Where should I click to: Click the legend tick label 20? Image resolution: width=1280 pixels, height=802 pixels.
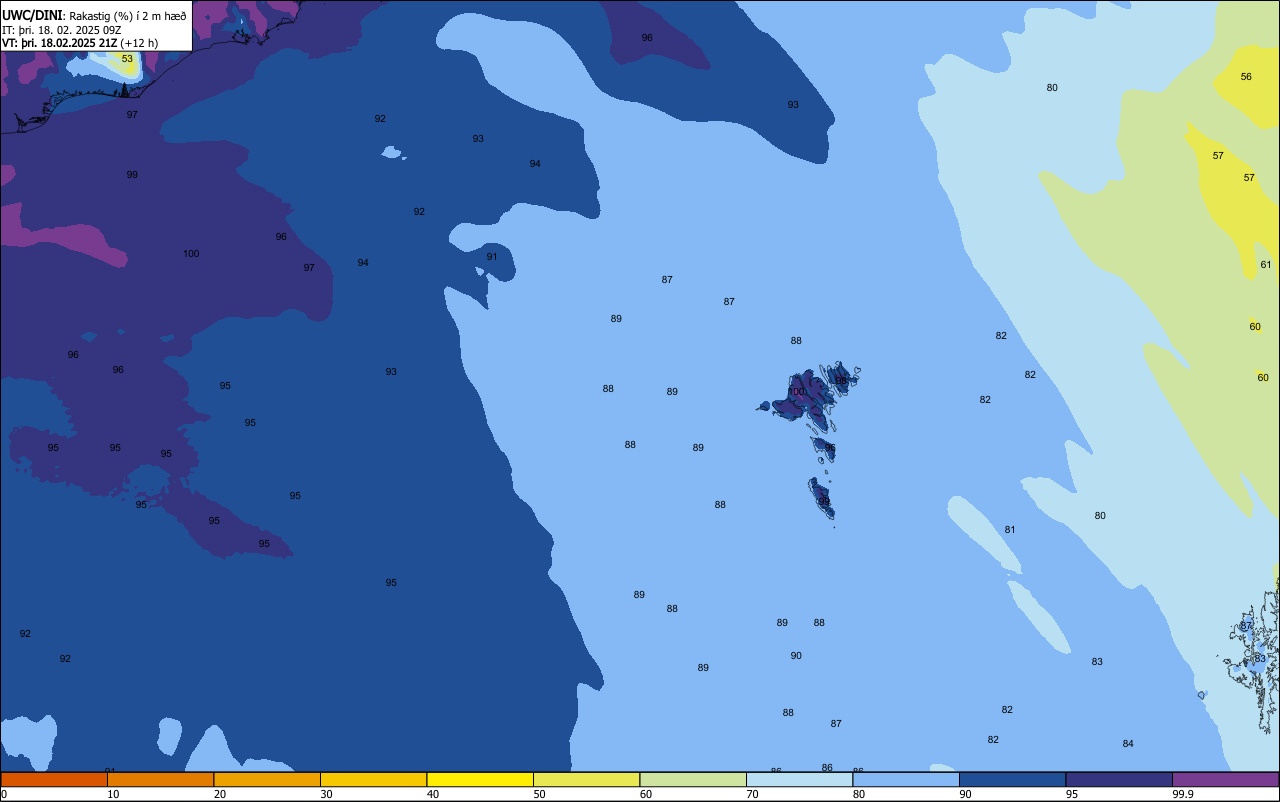point(219,794)
